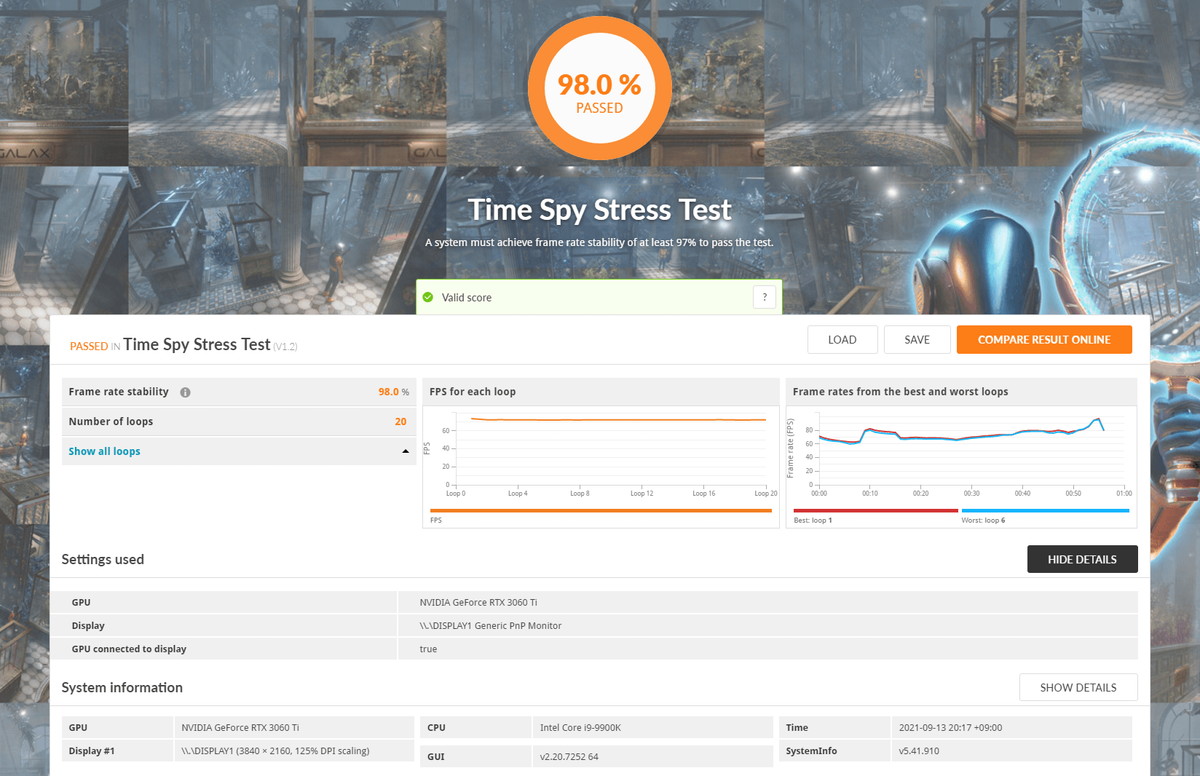1200x776 pixels.
Task: Click the orange FPS legend bar
Action: (601, 511)
